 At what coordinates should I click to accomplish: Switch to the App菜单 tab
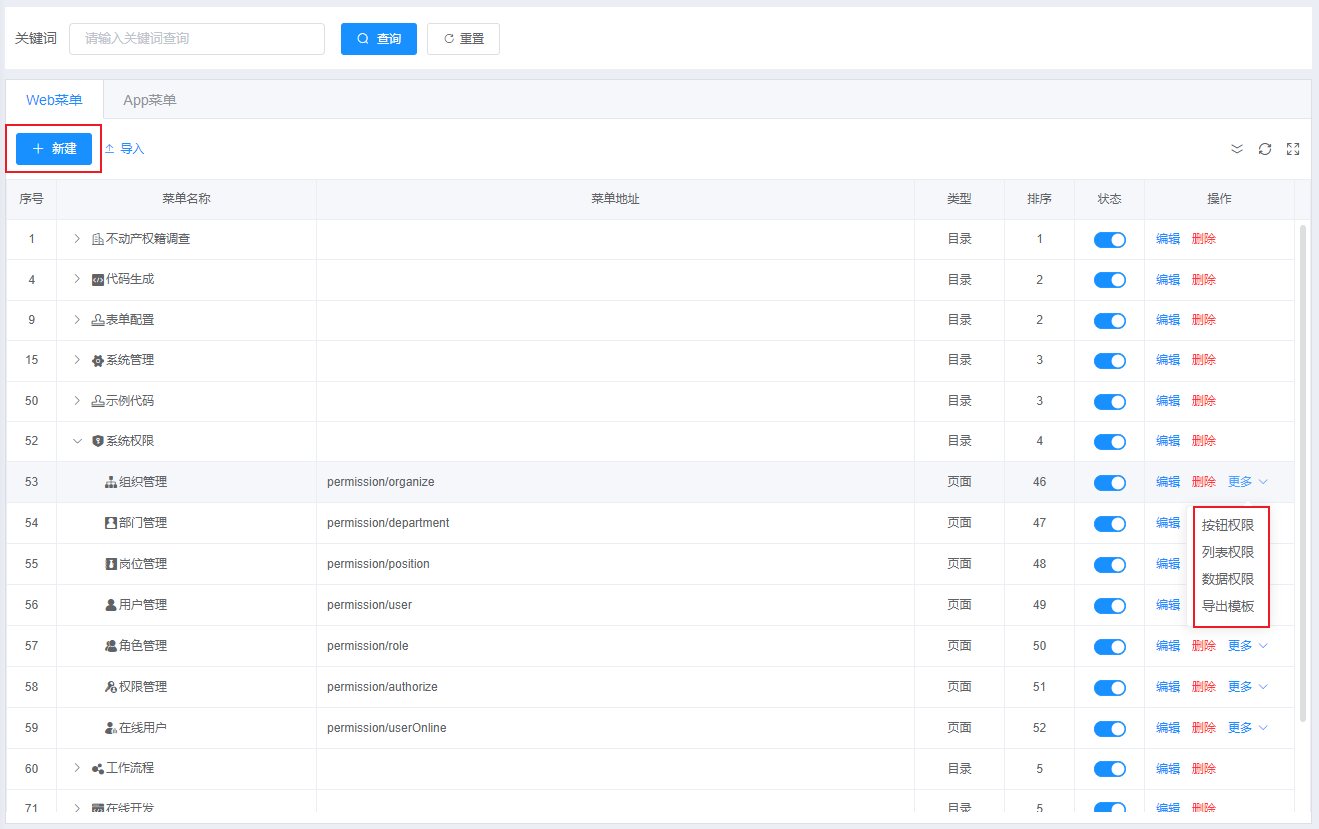pyautogui.click(x=150, y=100)
